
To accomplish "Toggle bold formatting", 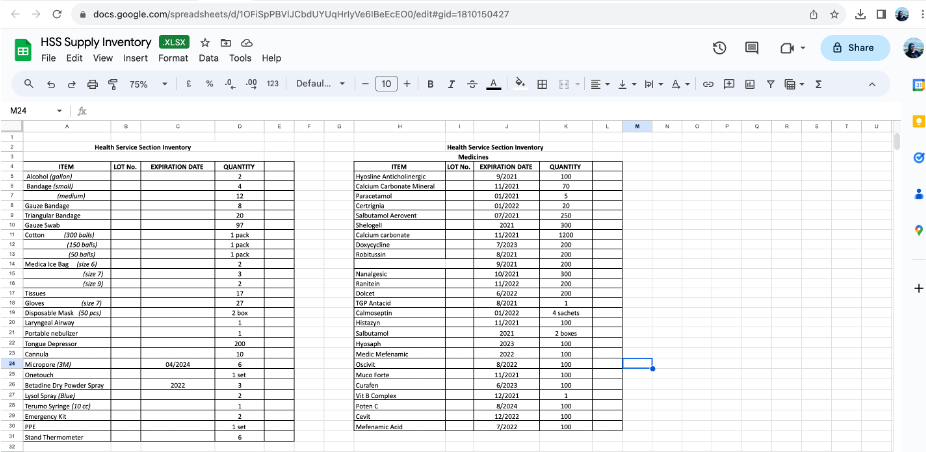I will [431, 84].
